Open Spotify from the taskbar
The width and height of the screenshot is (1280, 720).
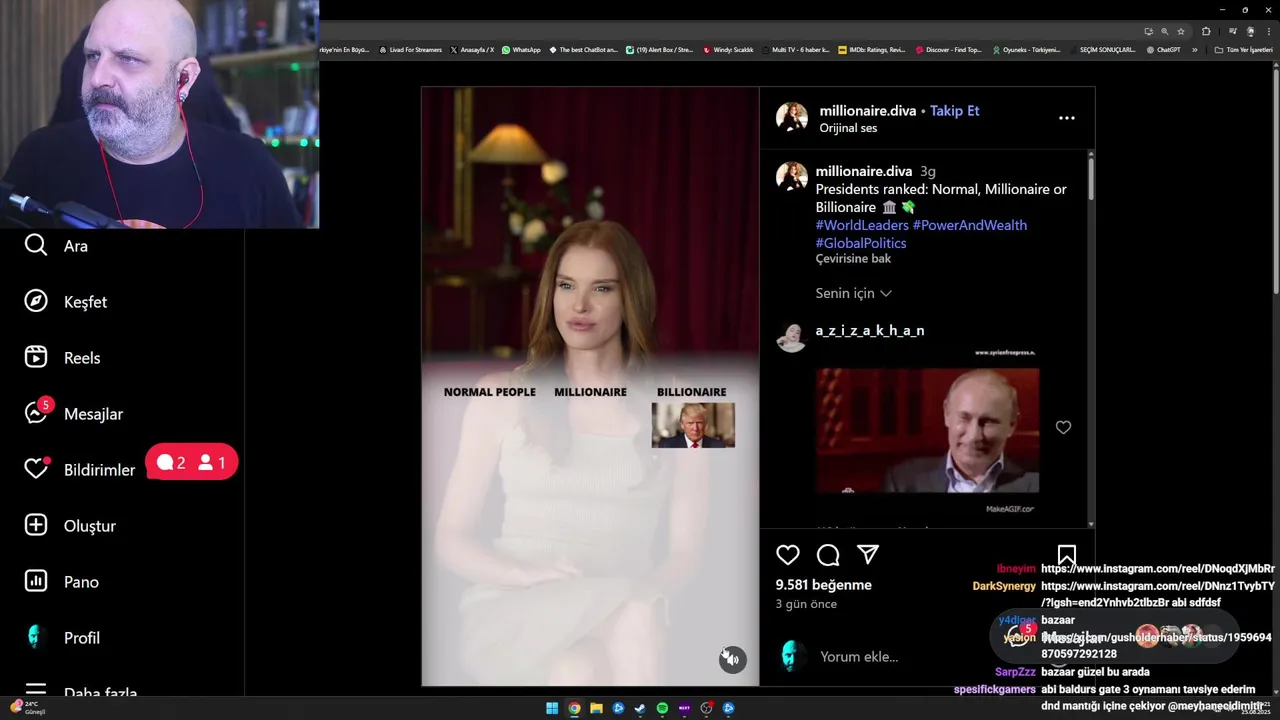coord(662,708)
